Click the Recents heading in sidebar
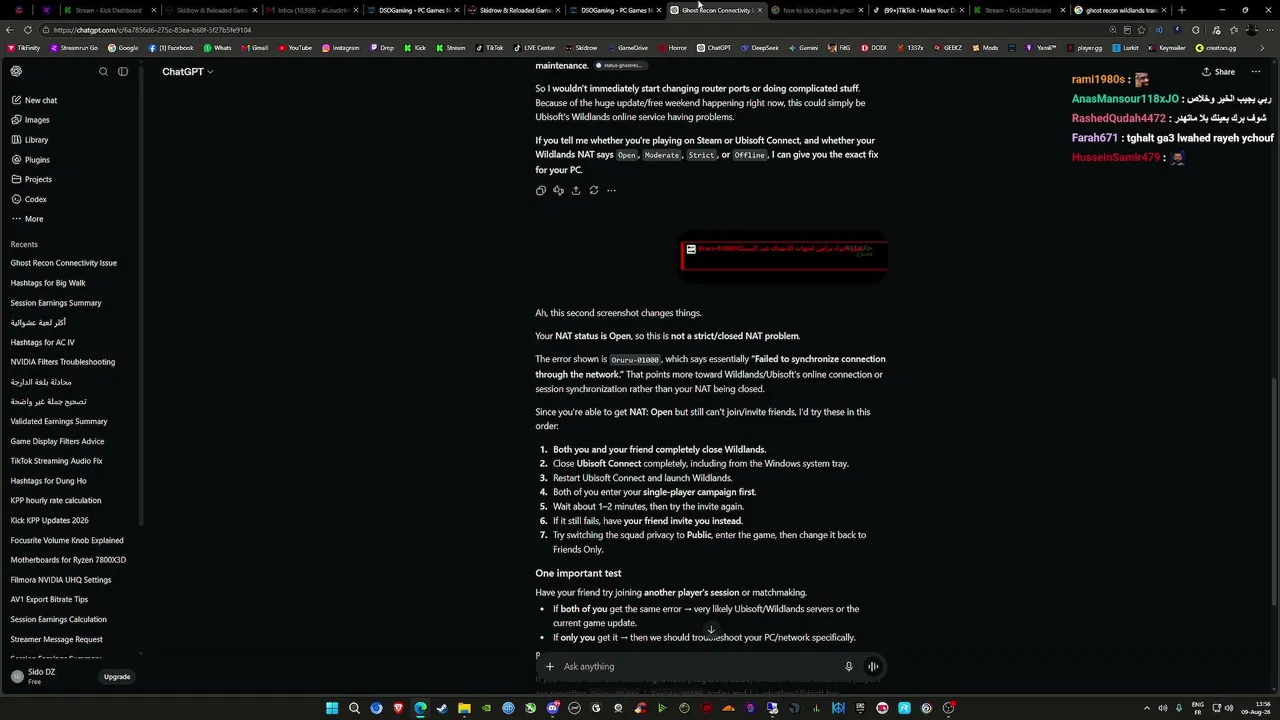The height and width of the screenshot is (720, 1280). tap(24, 245)
